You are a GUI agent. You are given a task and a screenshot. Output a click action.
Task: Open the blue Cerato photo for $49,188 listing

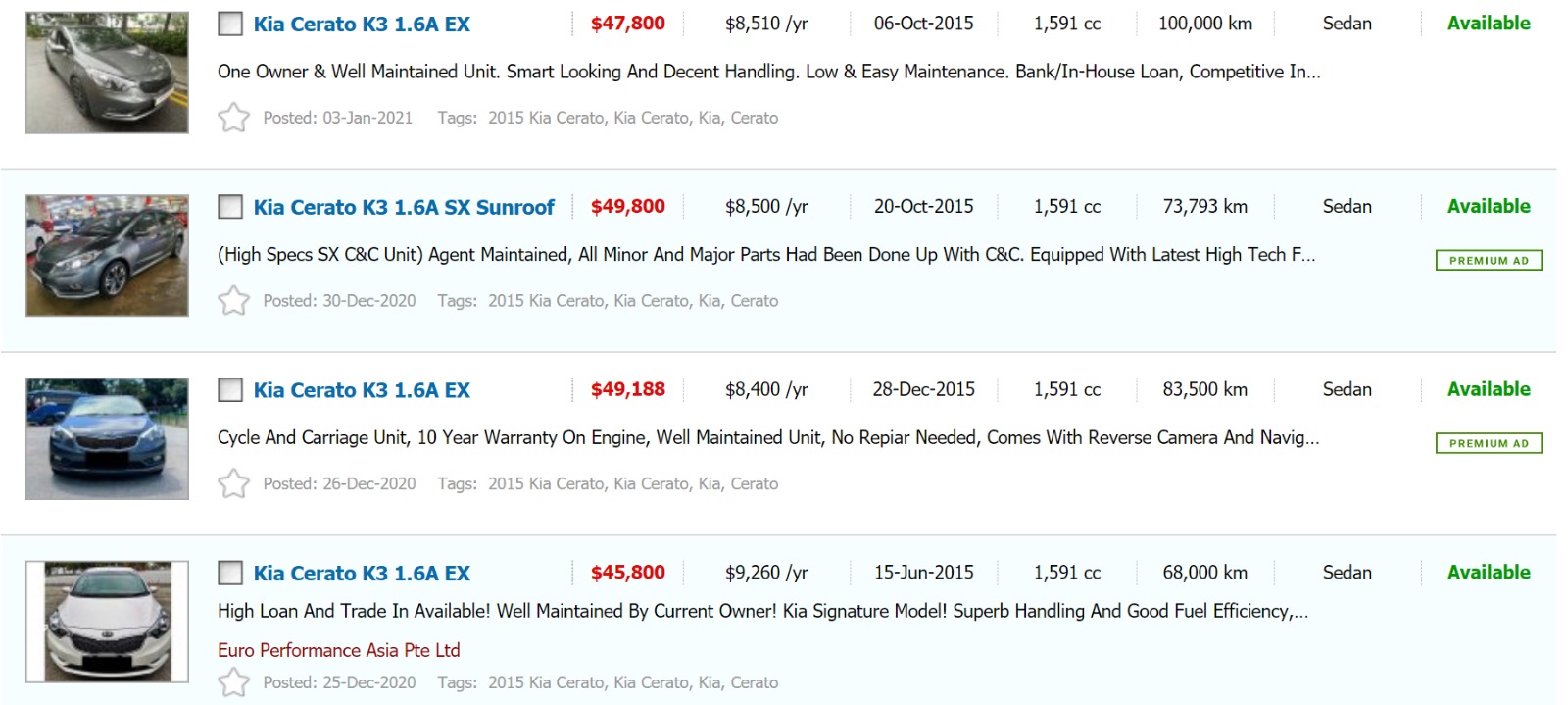pos(107,438)
